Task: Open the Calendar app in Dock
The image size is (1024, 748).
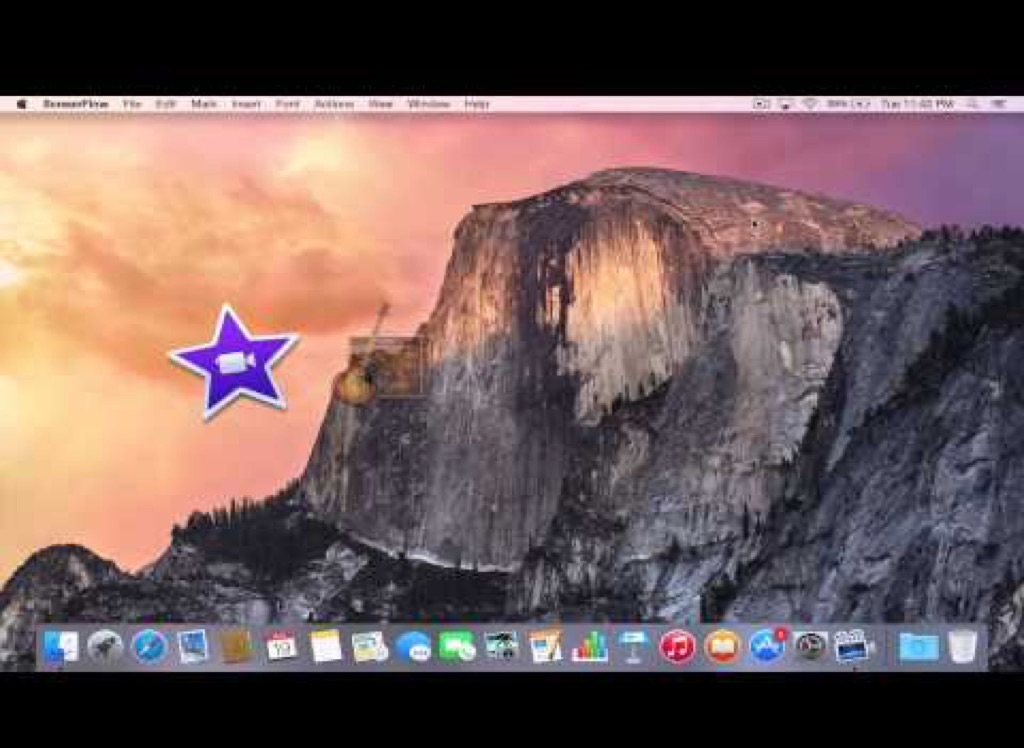Action: pos(282,647)
